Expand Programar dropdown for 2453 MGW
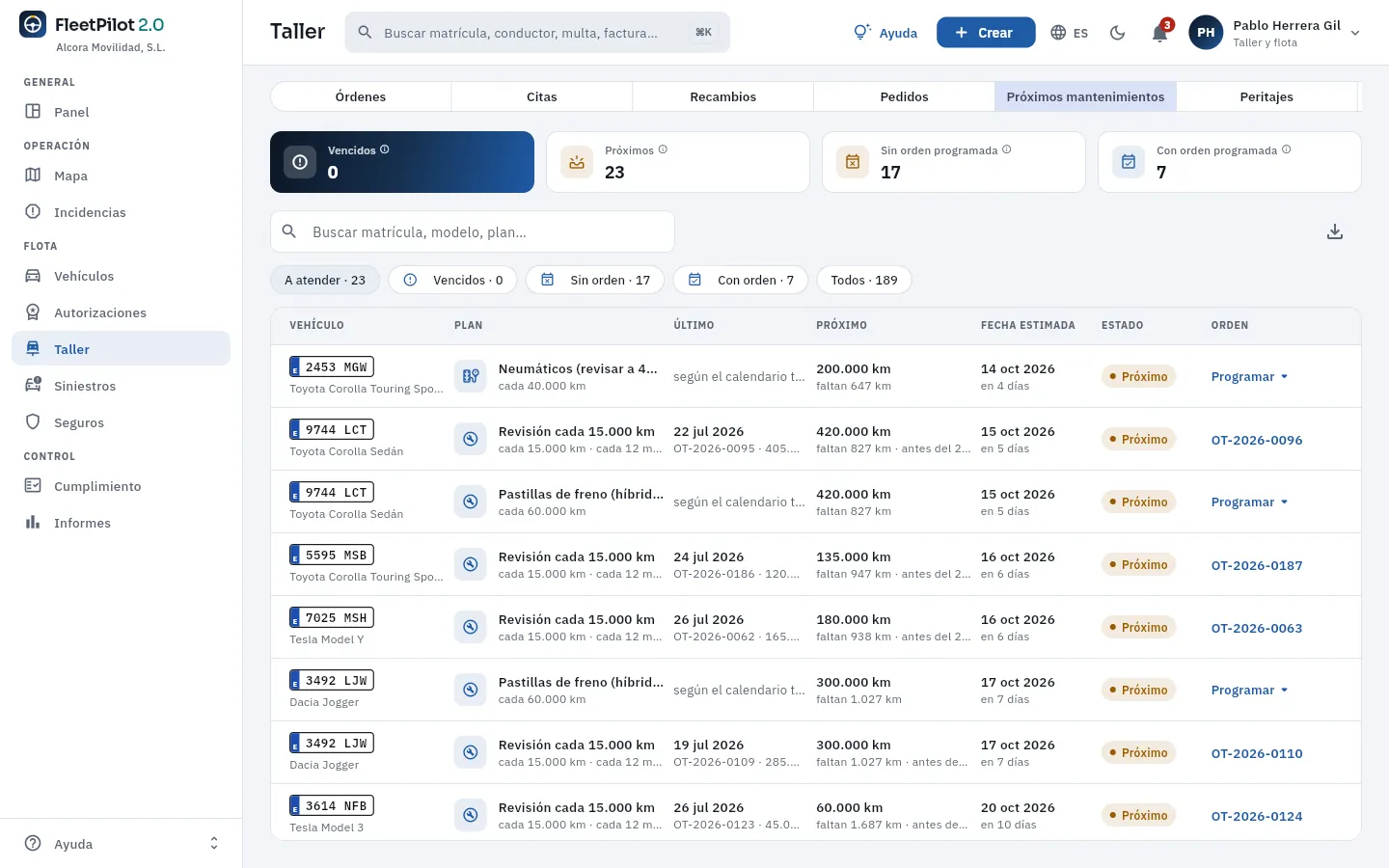 [1250, 376]
